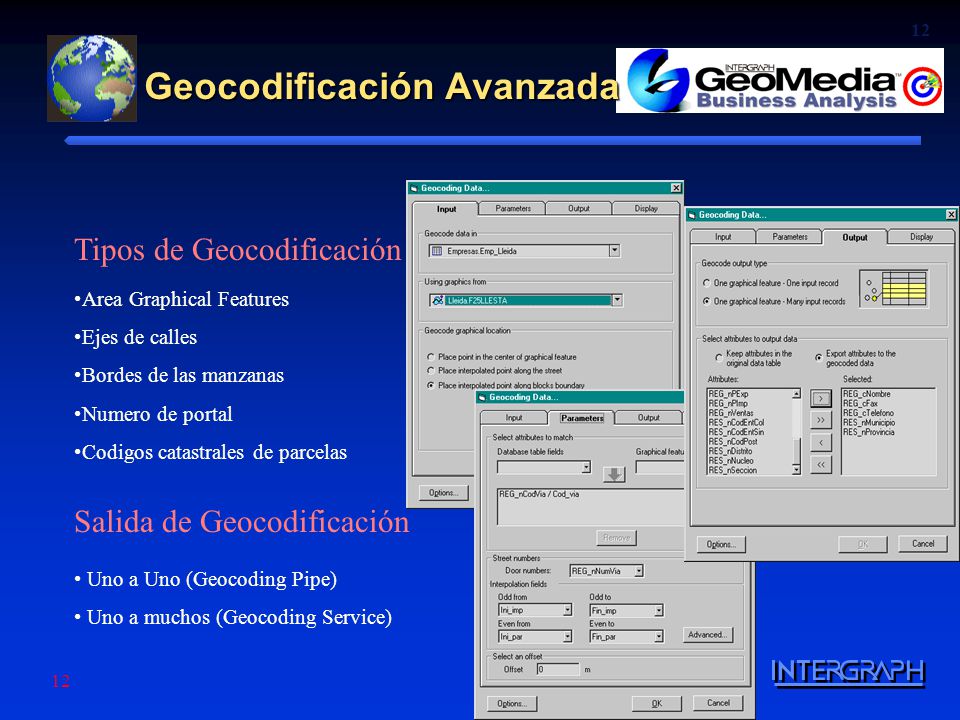960x720 pixels.
Task: Select REG_cTelefono in the Selected list
Action: 868,413
